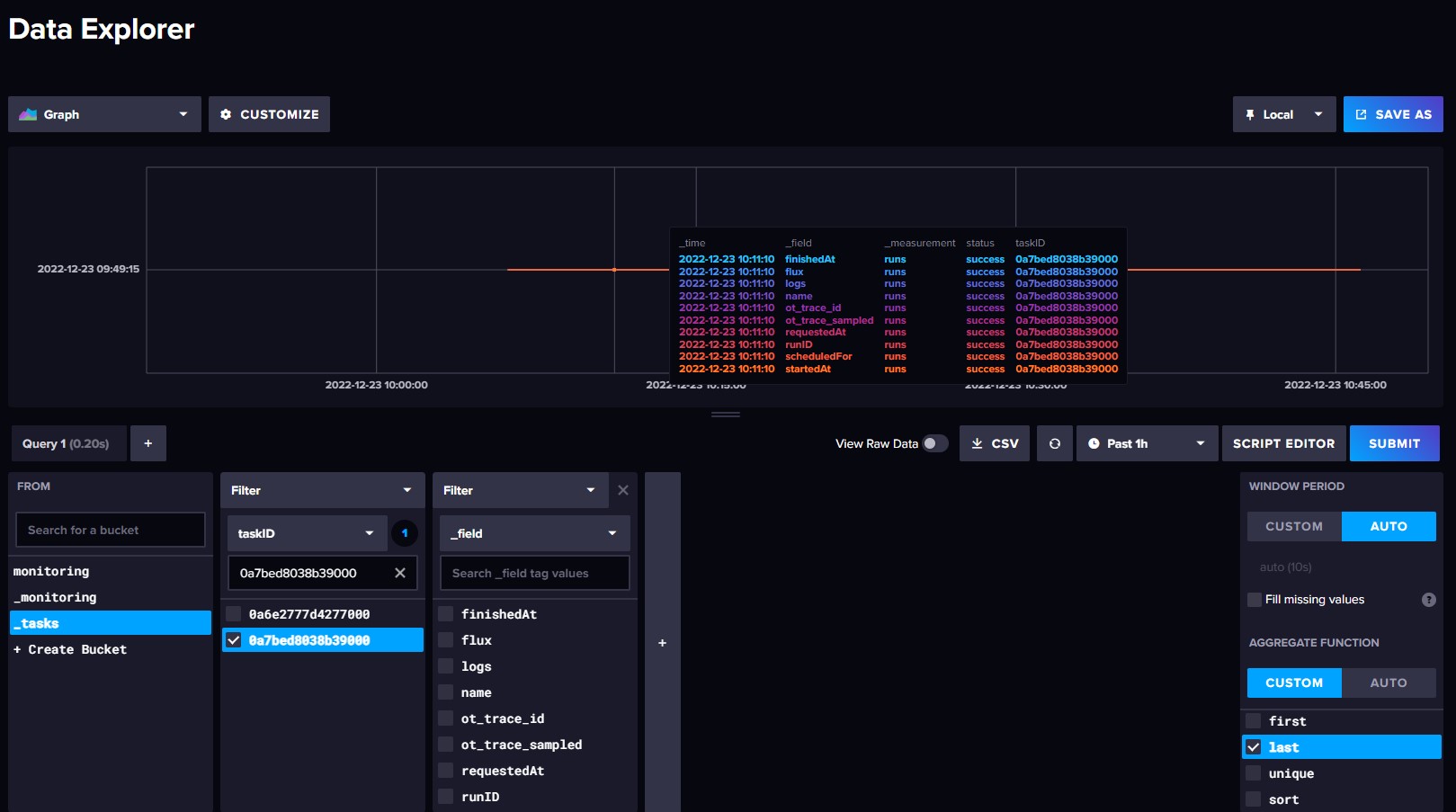Select the _monitoring bucket
Viewport: 1456px width, 812px height.
point(111,597)
